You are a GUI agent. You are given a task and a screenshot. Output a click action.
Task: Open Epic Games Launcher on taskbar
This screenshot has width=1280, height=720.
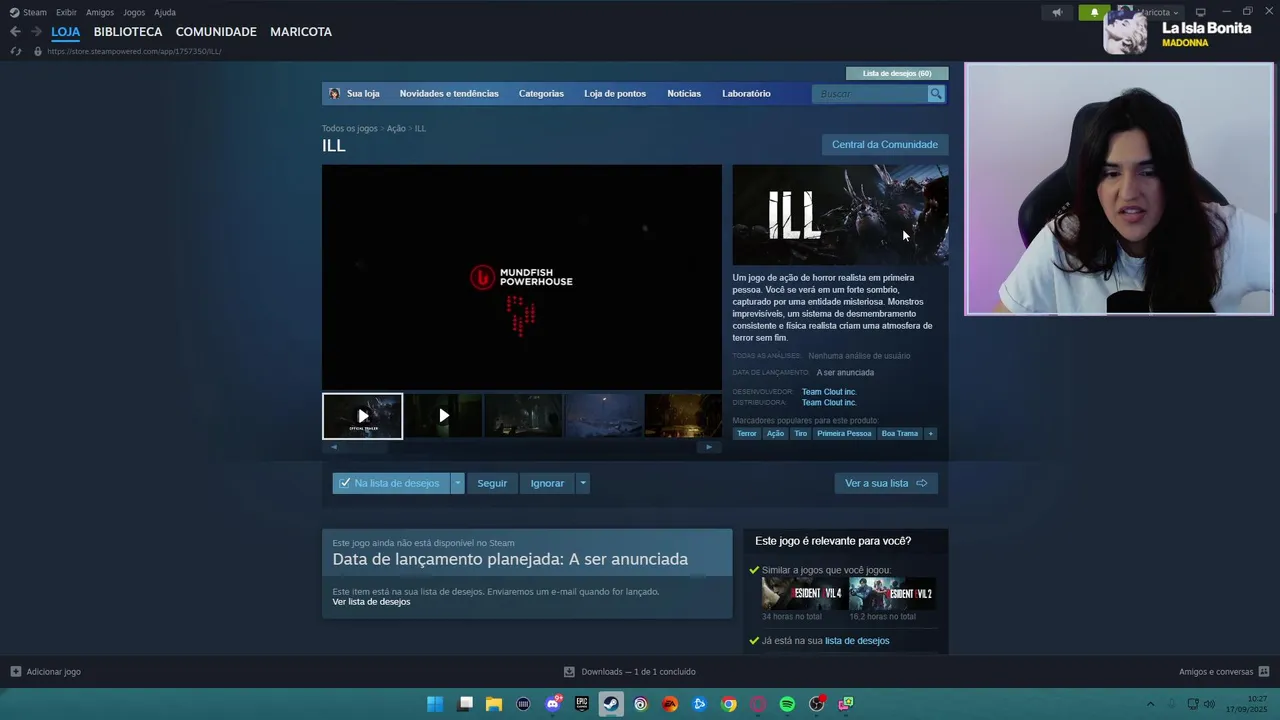(582, 704)
